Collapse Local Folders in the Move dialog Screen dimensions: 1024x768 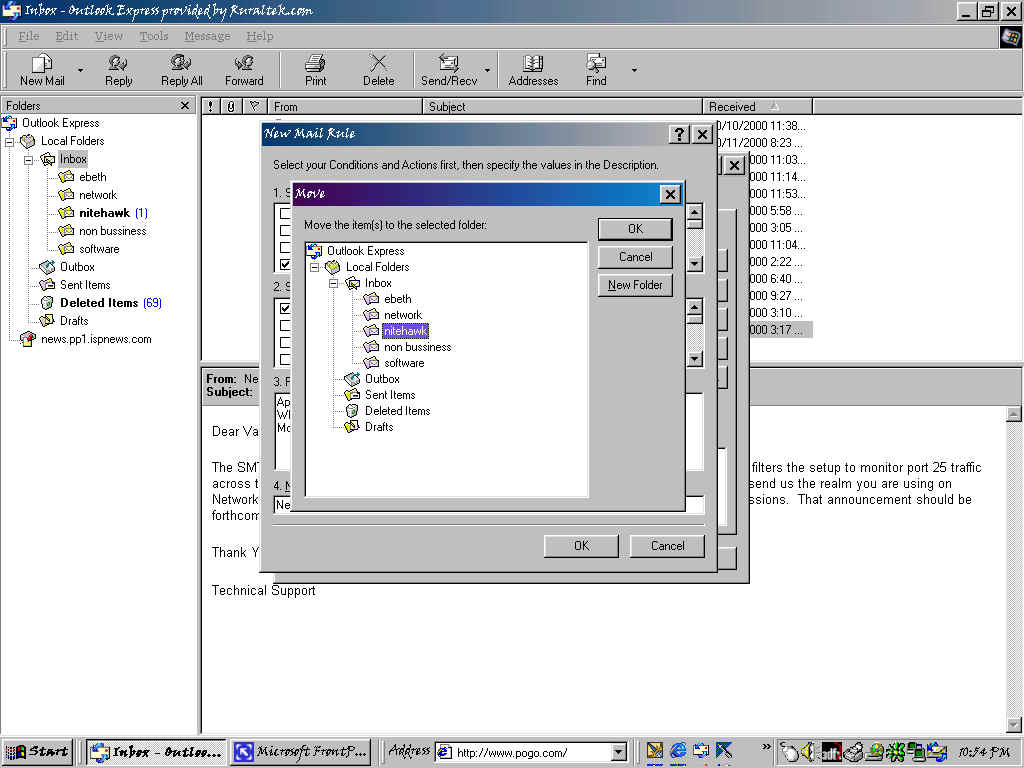(x=314, y=267)
